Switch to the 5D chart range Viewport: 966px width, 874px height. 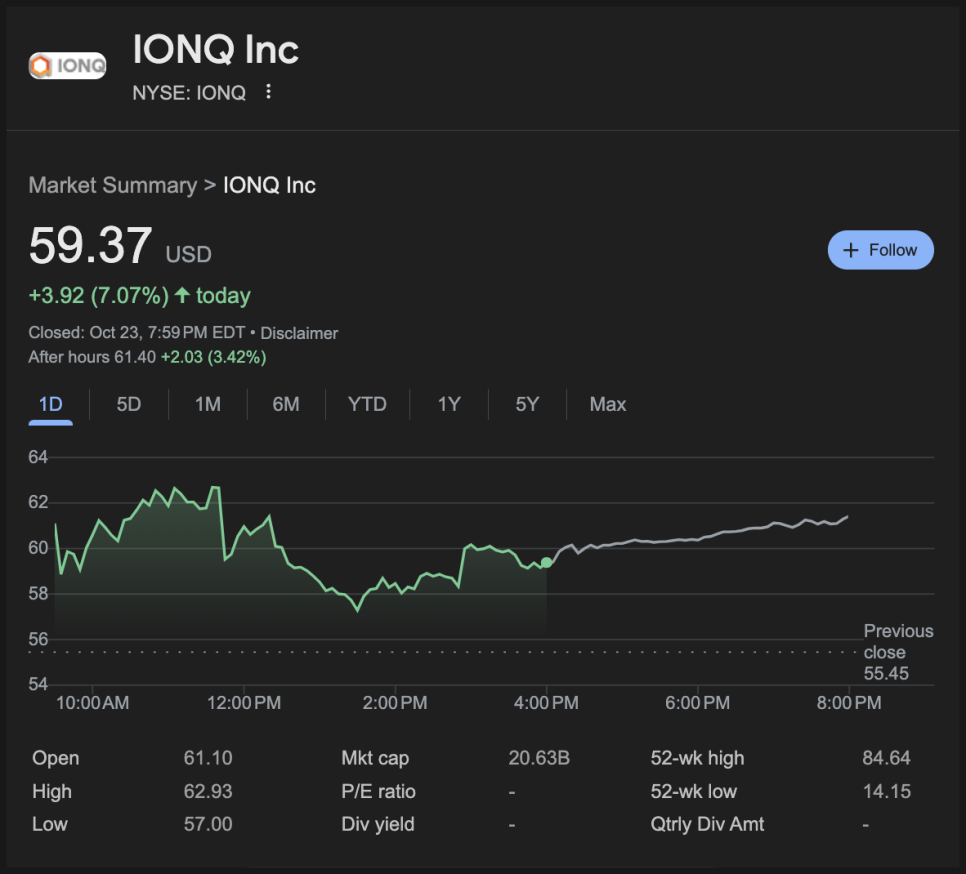tap(129, 404)
